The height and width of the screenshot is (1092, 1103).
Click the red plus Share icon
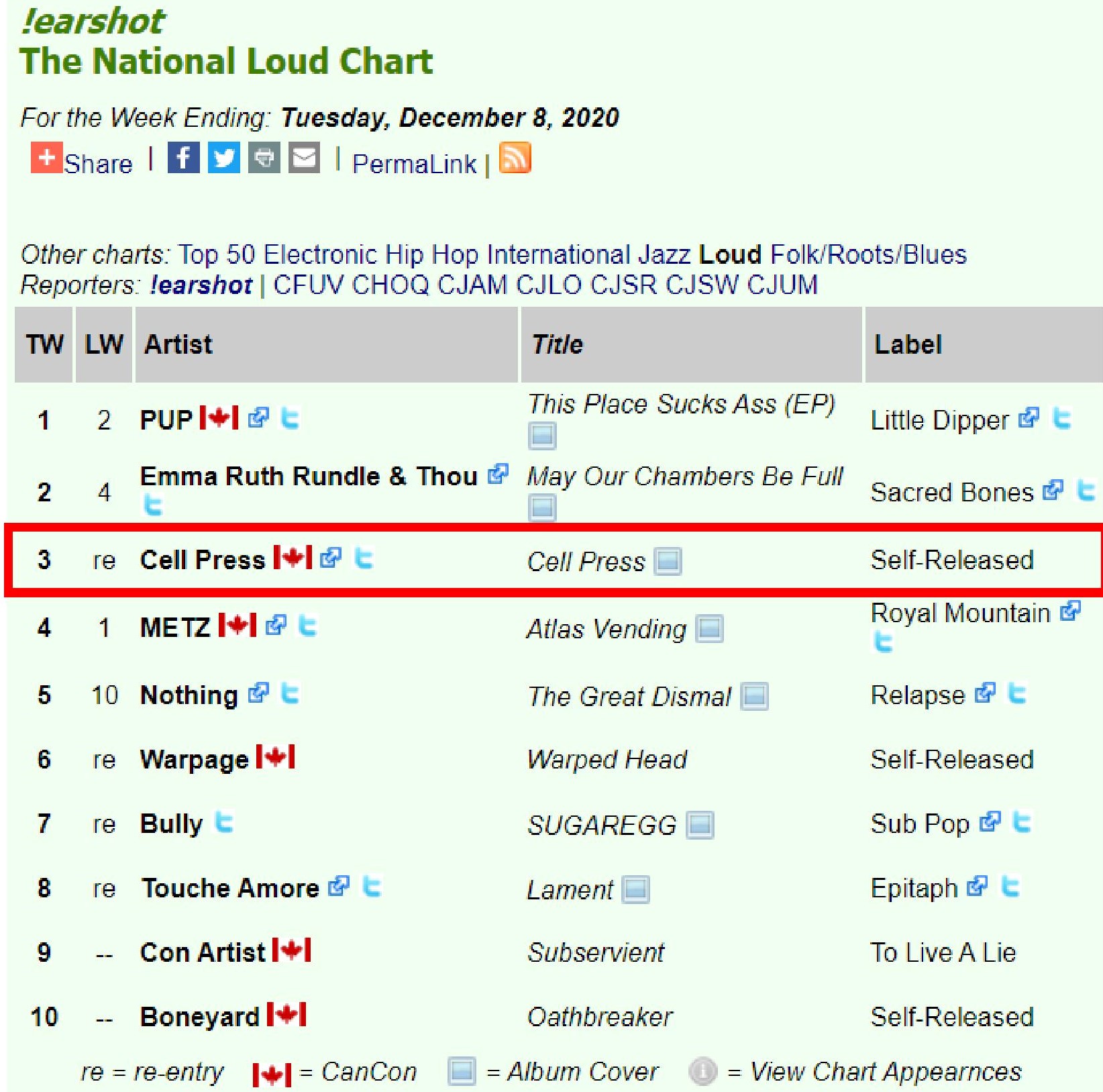point(46,158)
